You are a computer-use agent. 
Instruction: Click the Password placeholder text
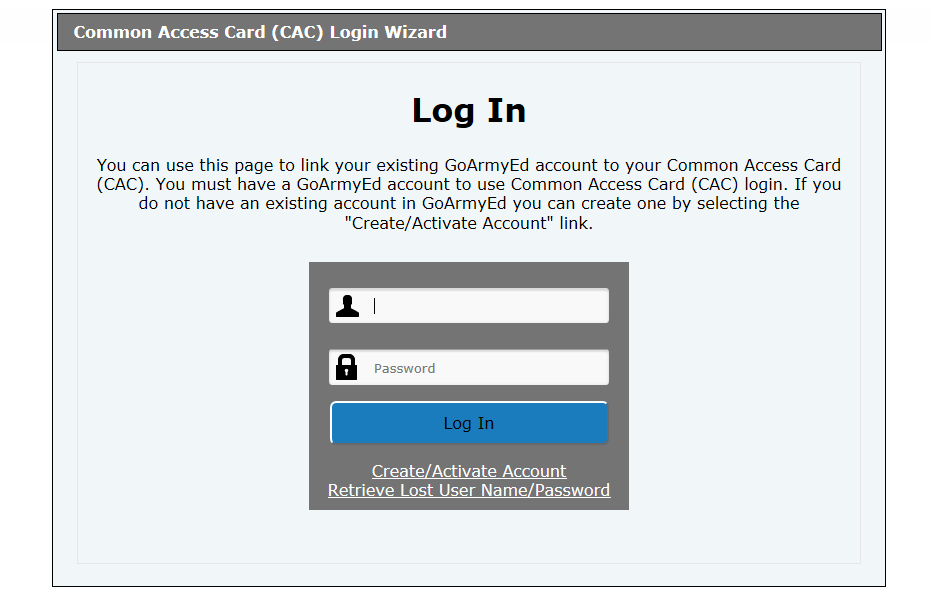pos(404,368)
